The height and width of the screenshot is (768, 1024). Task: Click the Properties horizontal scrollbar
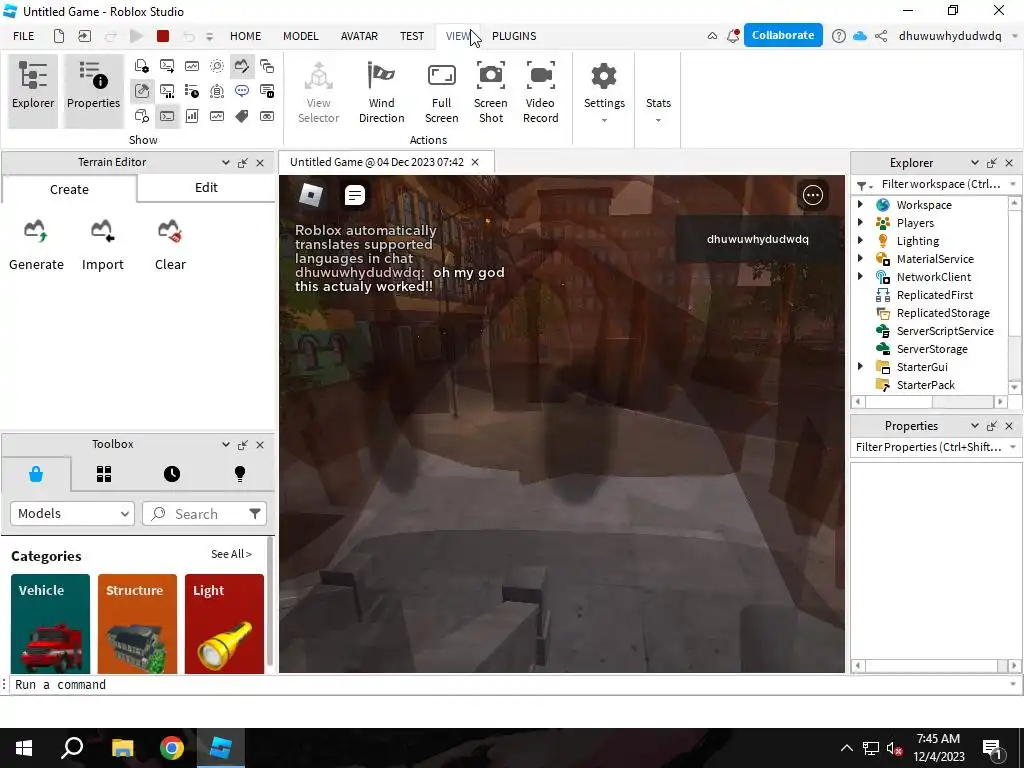935,666
